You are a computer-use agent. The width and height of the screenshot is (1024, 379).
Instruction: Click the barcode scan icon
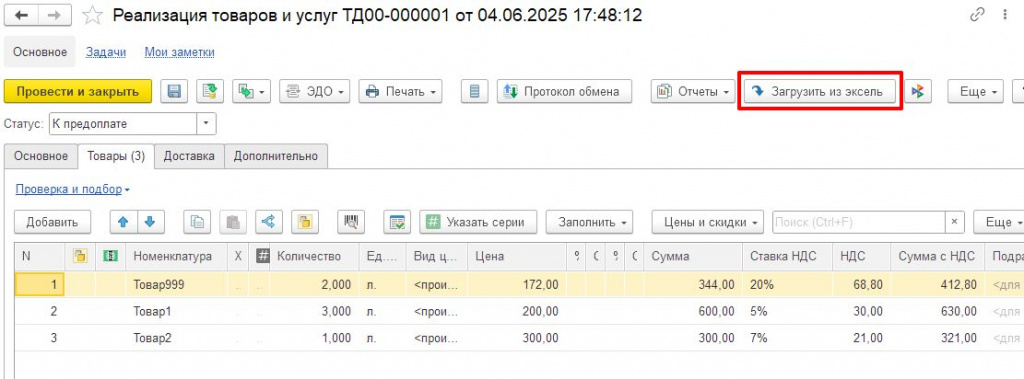[x=351, y=222]
